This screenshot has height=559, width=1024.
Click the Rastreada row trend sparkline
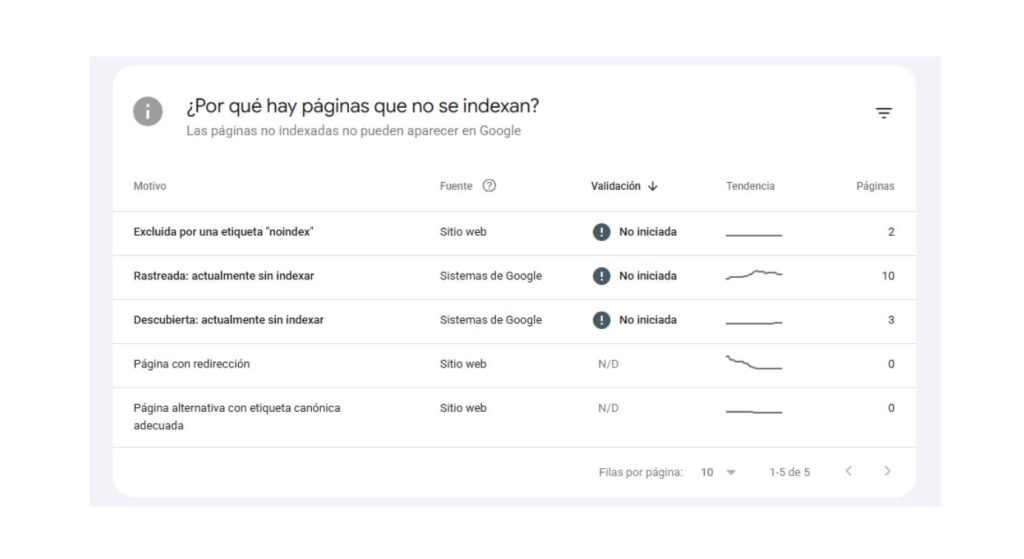point(754,274)
